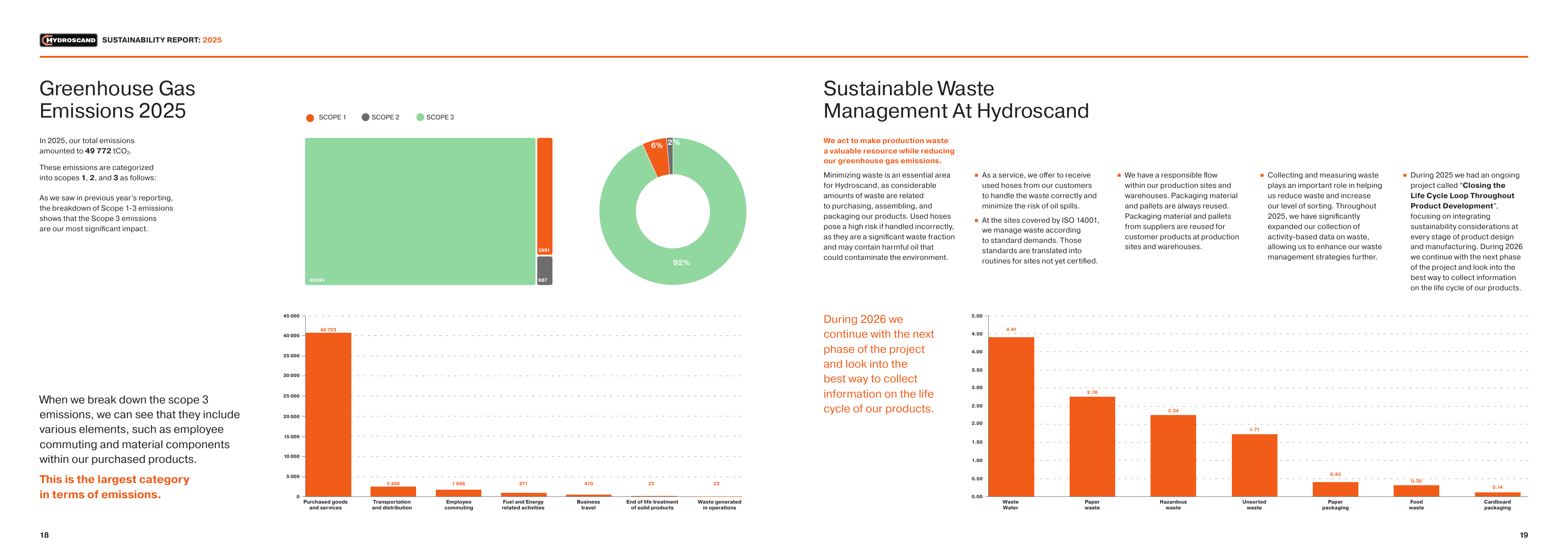Click the 92% segment of the donut chart
1568x555 pixels.
point(681,263)
